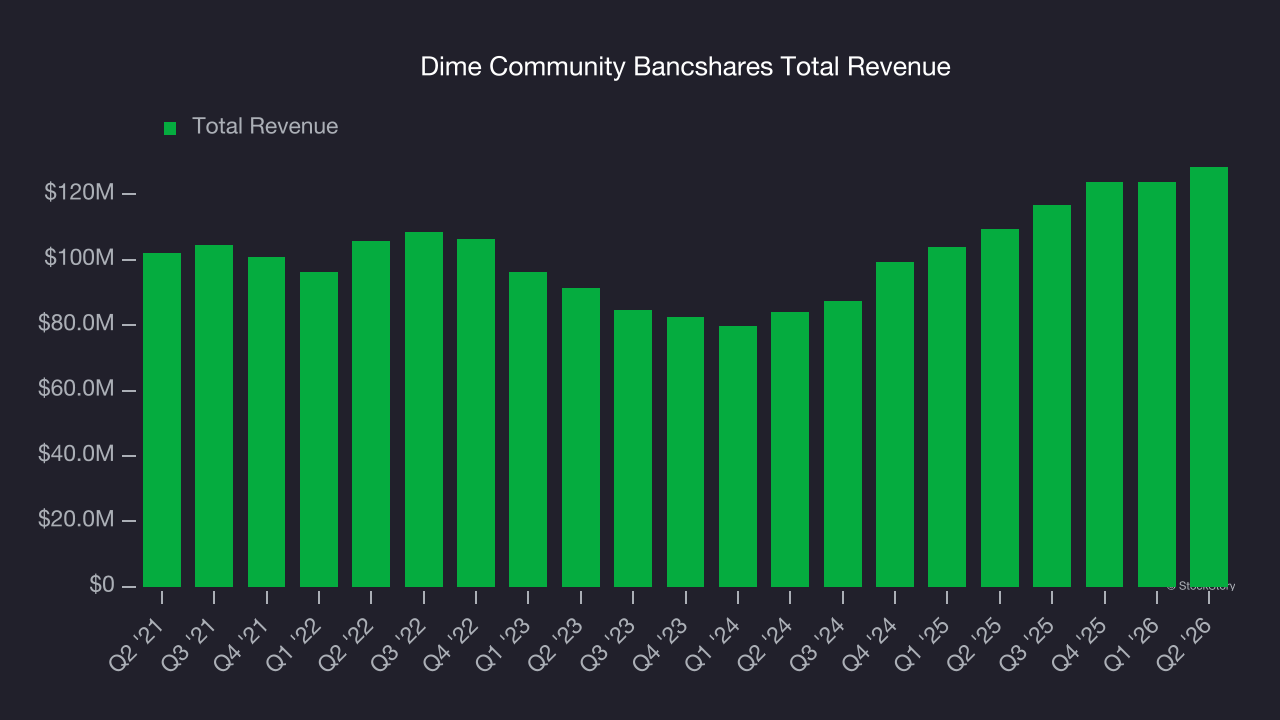The height and width of the screenshot is (720, 1280).
Task: Select the Q3 '22 revenue bar
Action: (x=424, y=409)
